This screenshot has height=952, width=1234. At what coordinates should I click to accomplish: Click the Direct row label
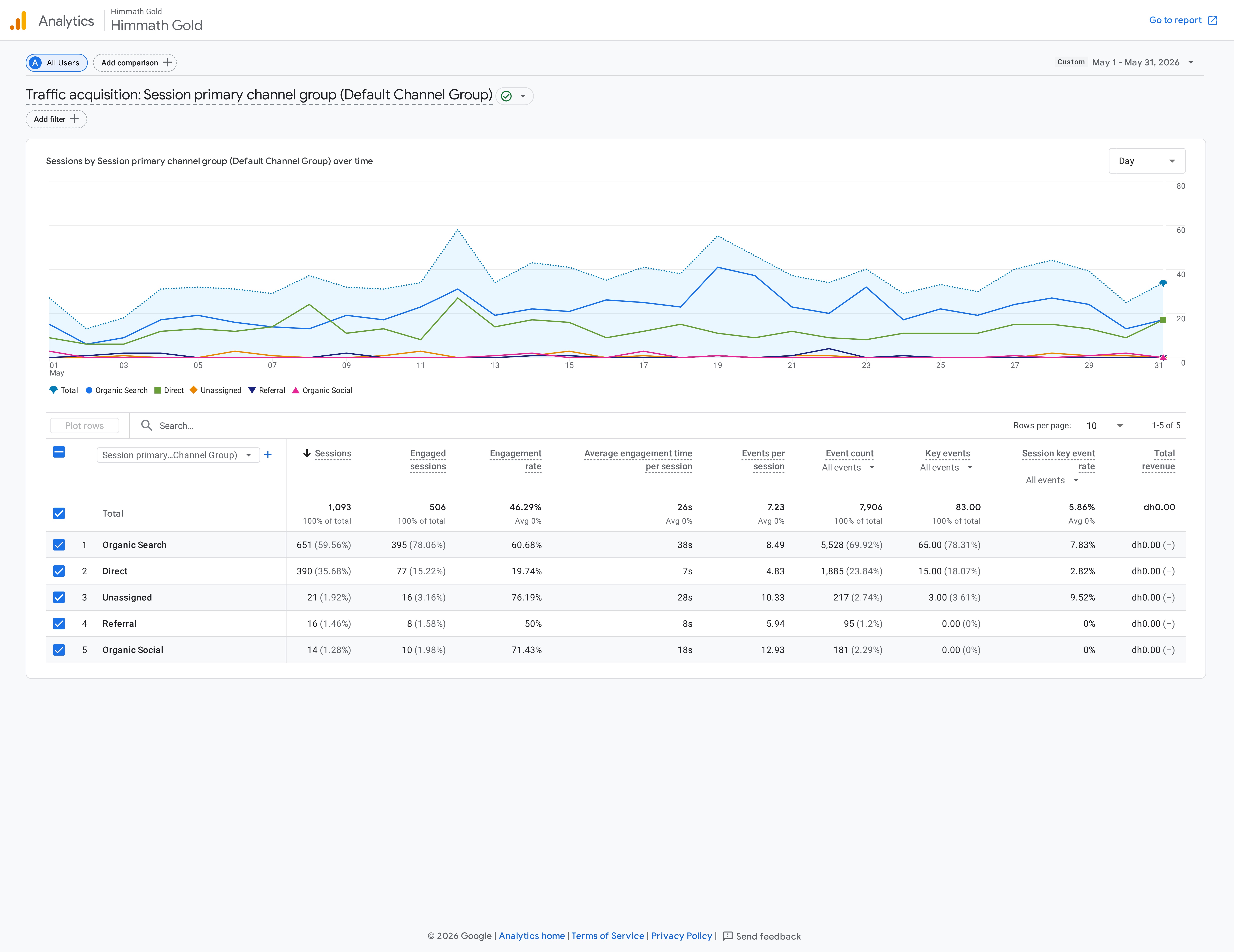pos(115,571)
